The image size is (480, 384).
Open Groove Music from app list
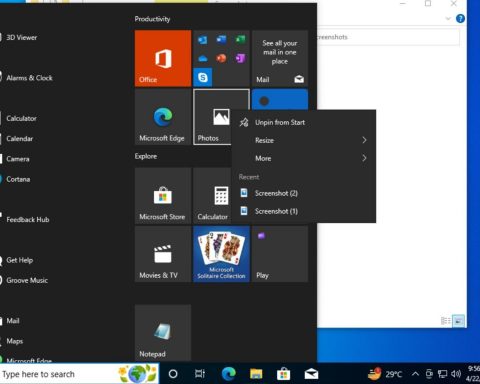point(27,281)
